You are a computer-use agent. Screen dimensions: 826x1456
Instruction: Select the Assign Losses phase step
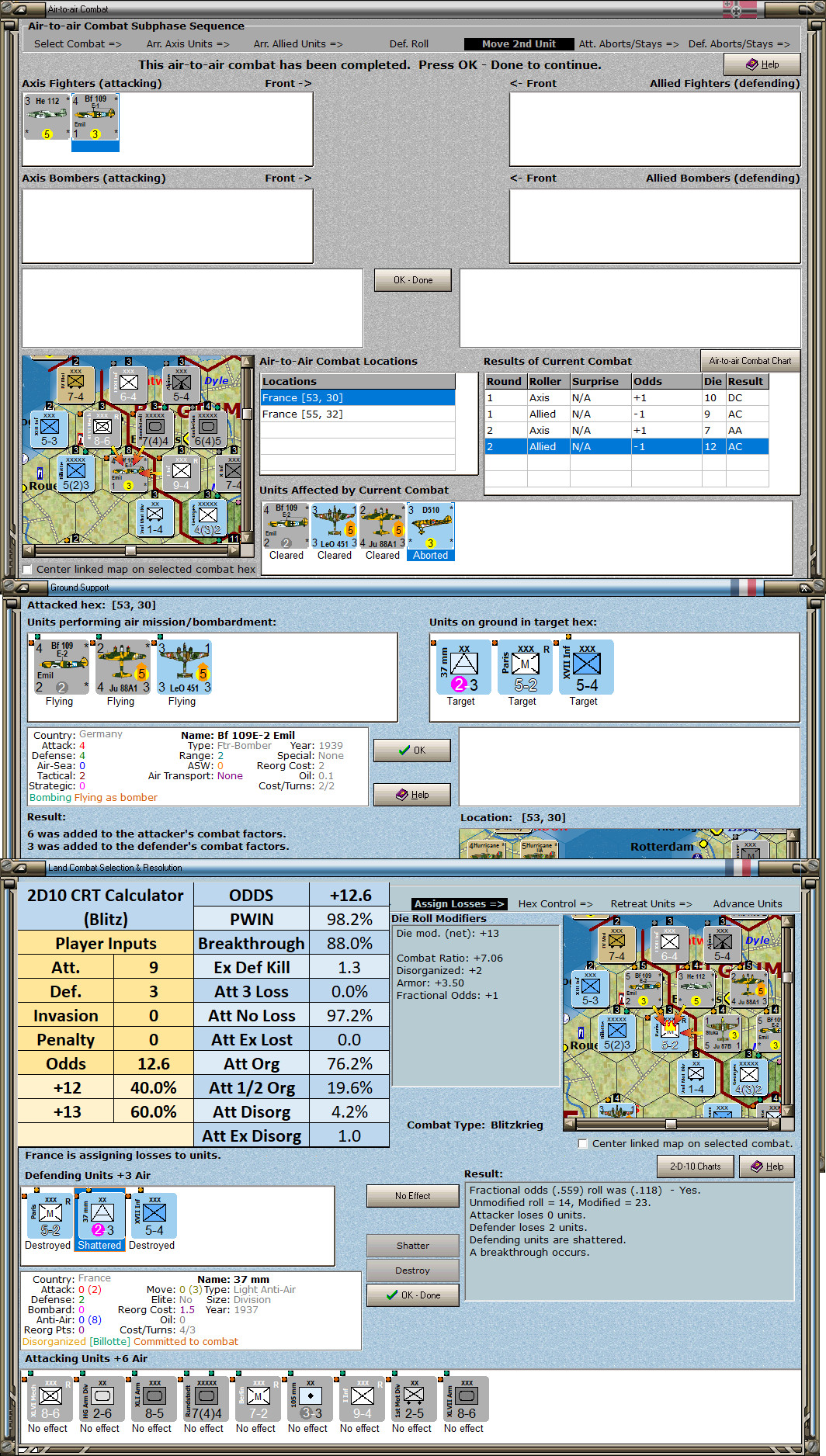click(459, 904)
